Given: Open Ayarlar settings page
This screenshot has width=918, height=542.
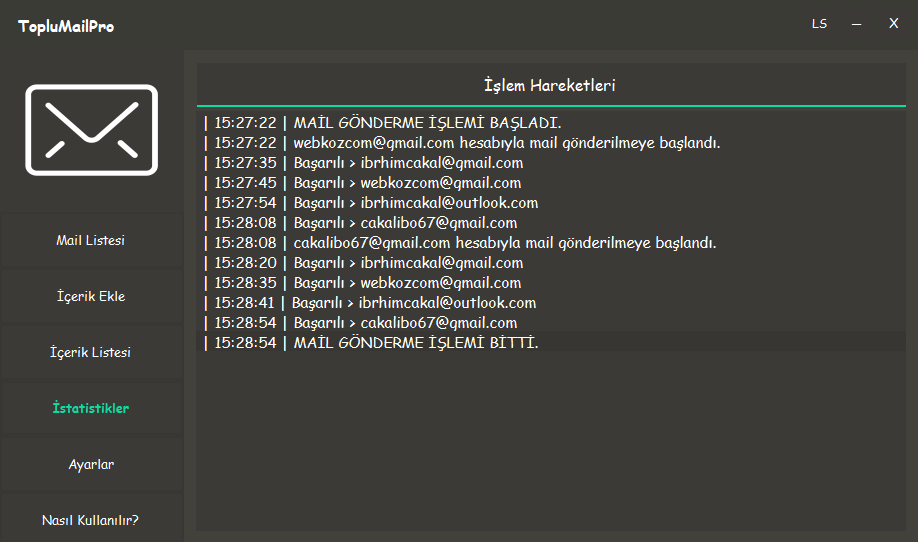Looking at the screenshot, I should click(91, 464).
